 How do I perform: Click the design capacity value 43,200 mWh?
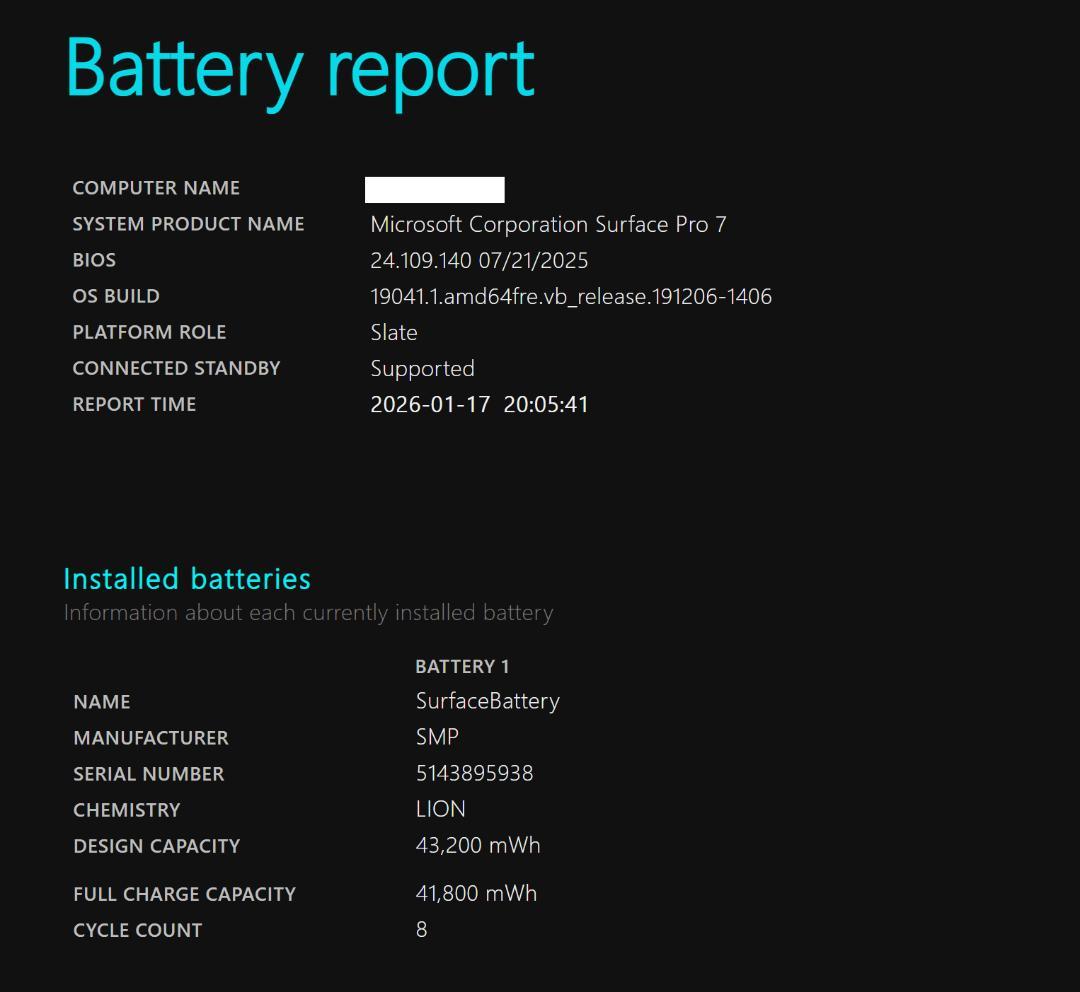click(477, 845)
